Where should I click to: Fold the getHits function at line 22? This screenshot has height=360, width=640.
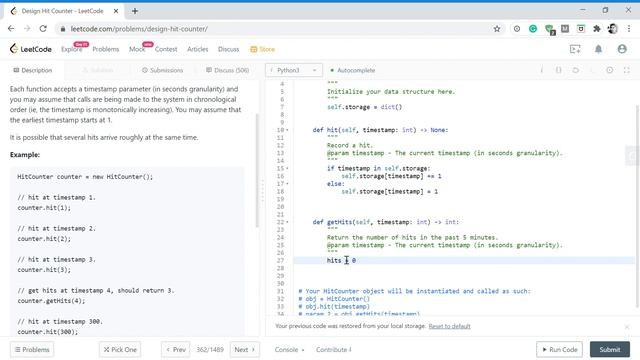pos(287,222)
